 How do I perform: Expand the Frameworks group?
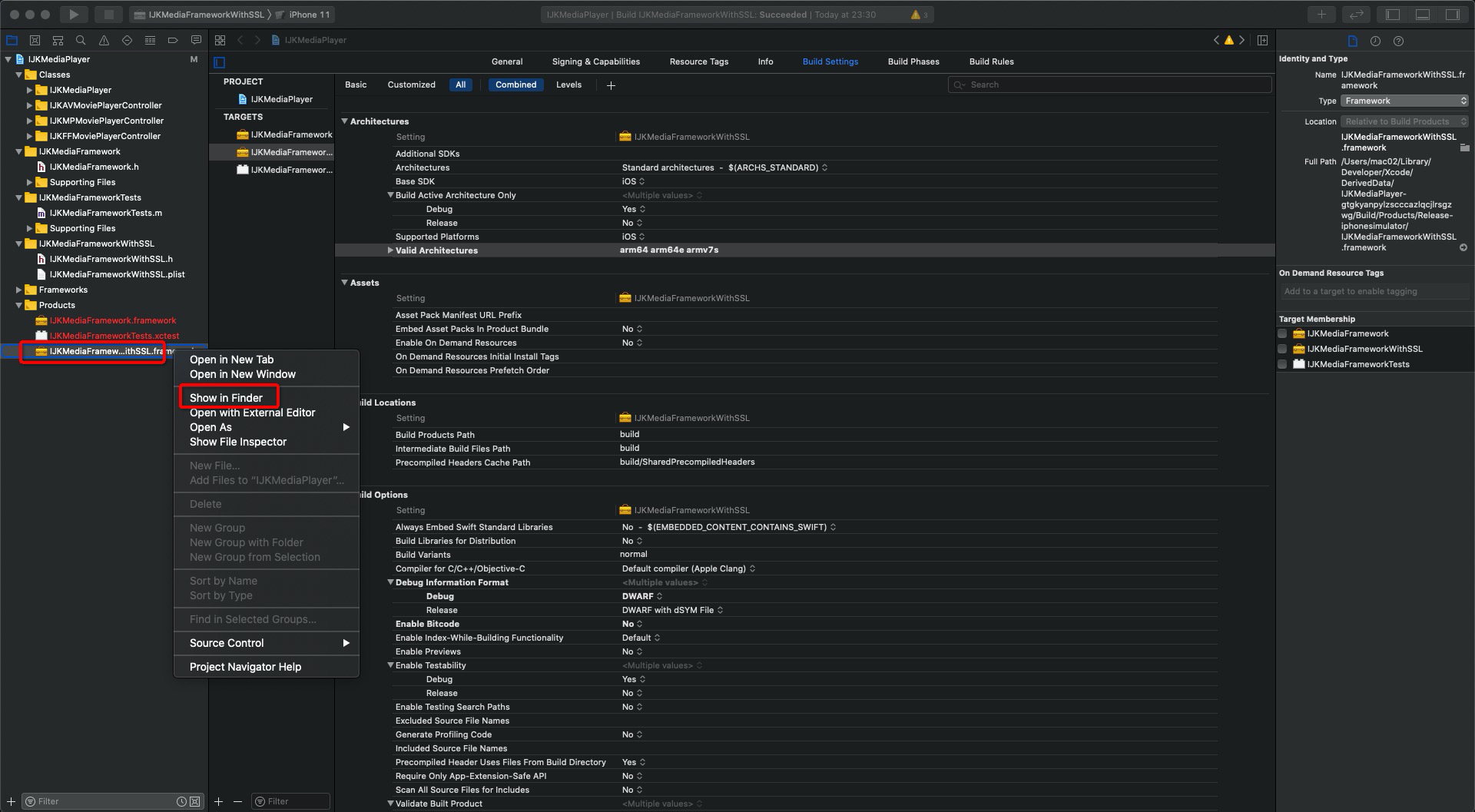tap(19, 290)
